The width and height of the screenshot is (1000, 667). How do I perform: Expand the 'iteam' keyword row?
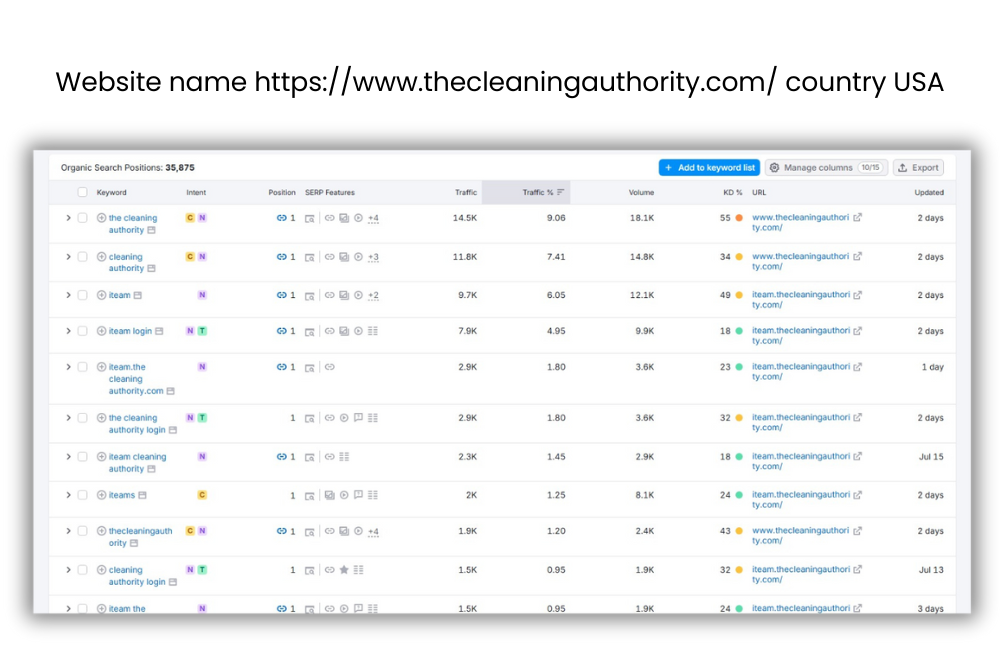click(x=68, y=295)
